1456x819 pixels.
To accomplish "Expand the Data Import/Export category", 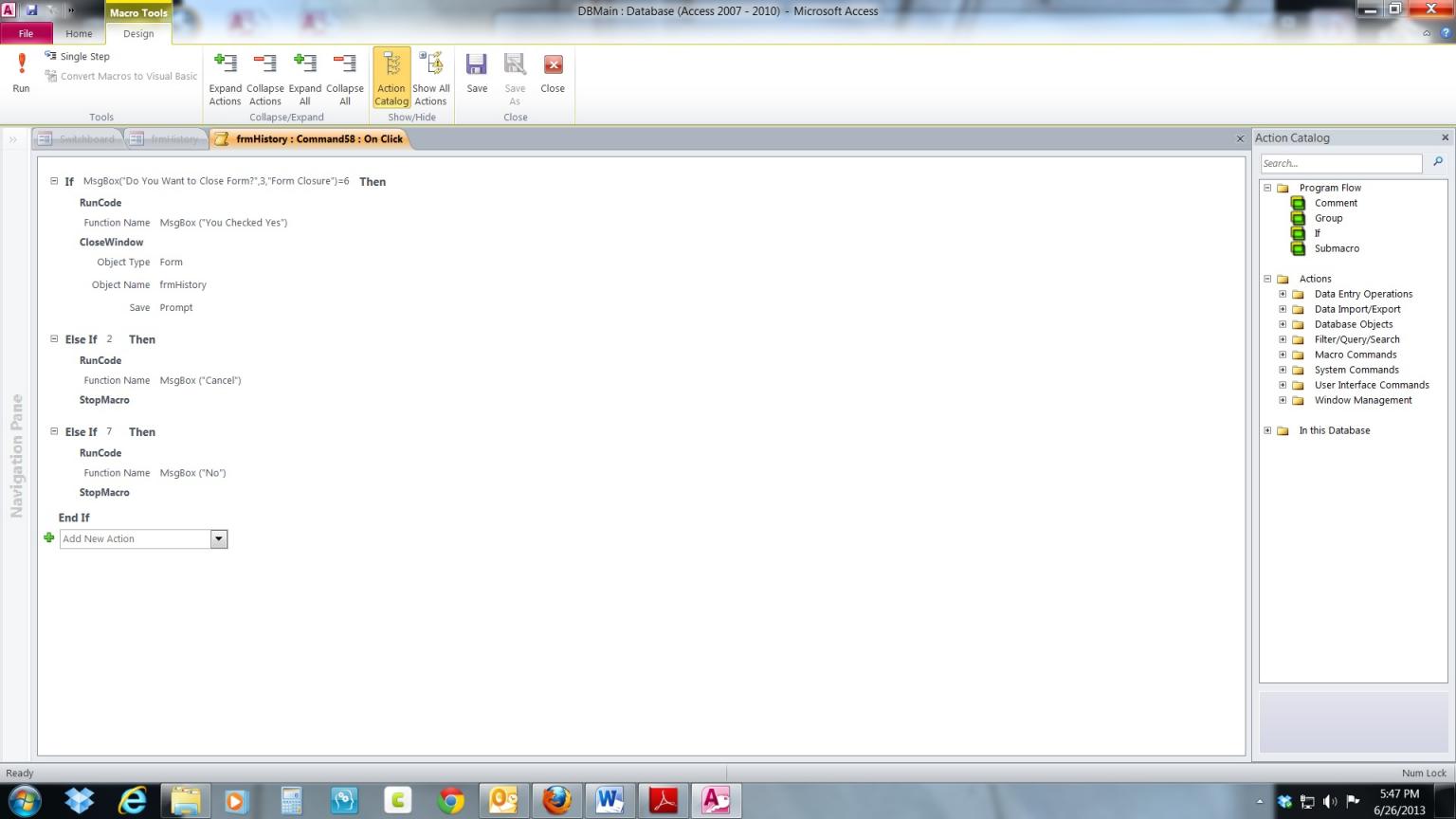I will [1283, 309].
